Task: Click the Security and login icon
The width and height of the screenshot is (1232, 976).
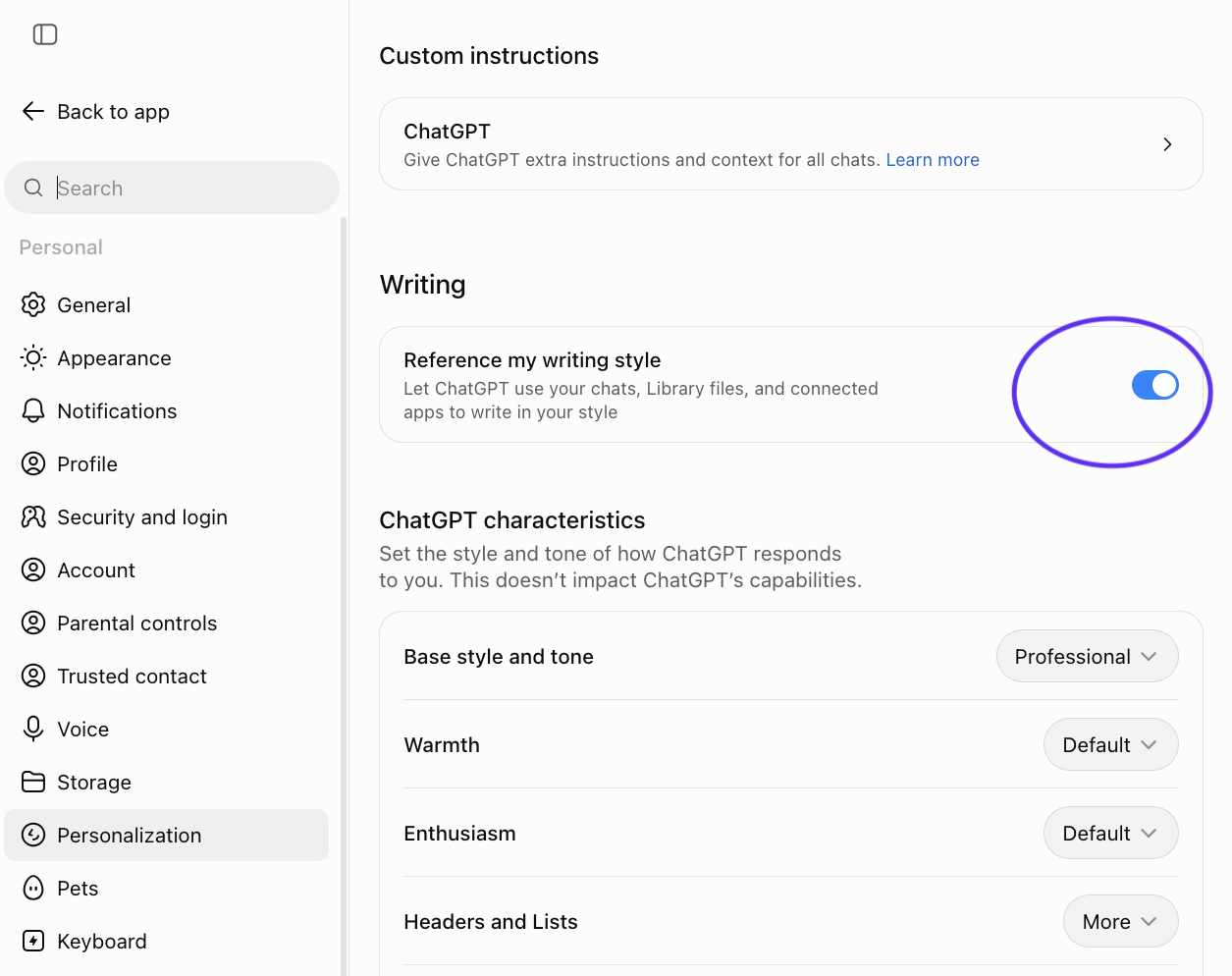Action: 33,516
